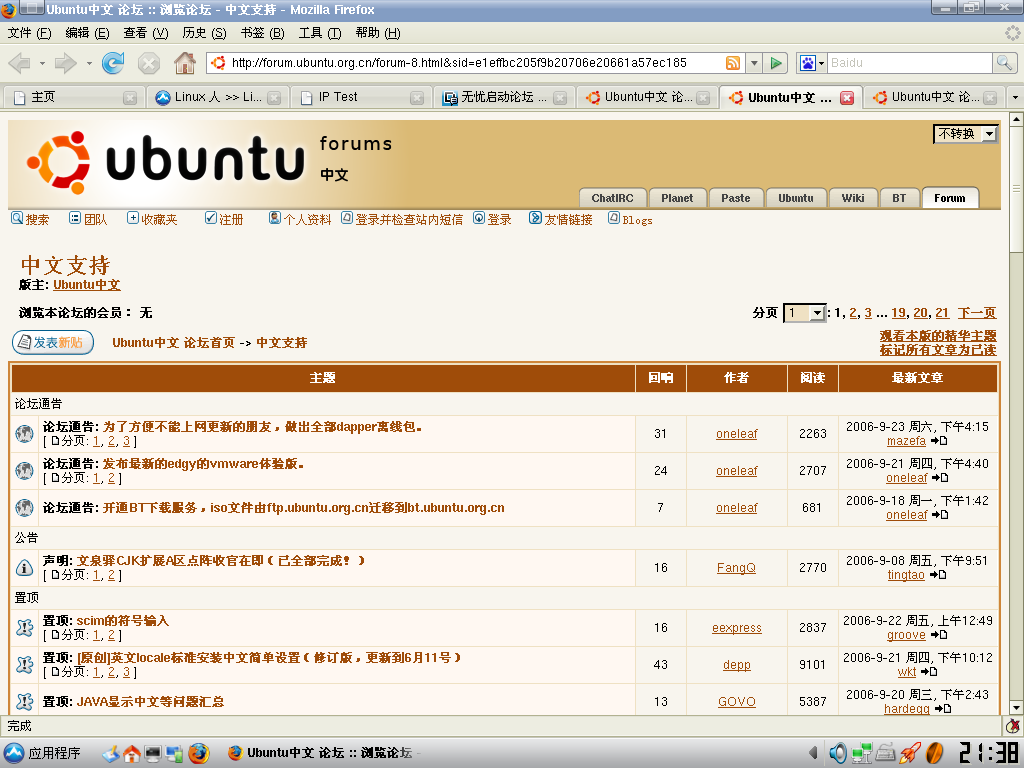Click latest post arrow in 英文locale row
Image resolution: width=1024 pixels, height=768 pixels.
pos(929,671)
